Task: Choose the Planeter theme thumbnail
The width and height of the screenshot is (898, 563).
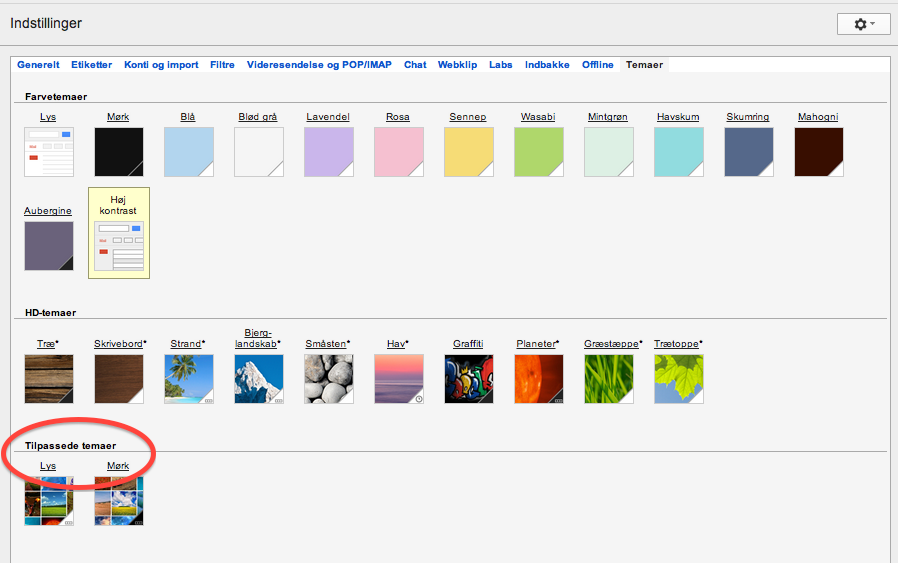Action: click(538, 379)
